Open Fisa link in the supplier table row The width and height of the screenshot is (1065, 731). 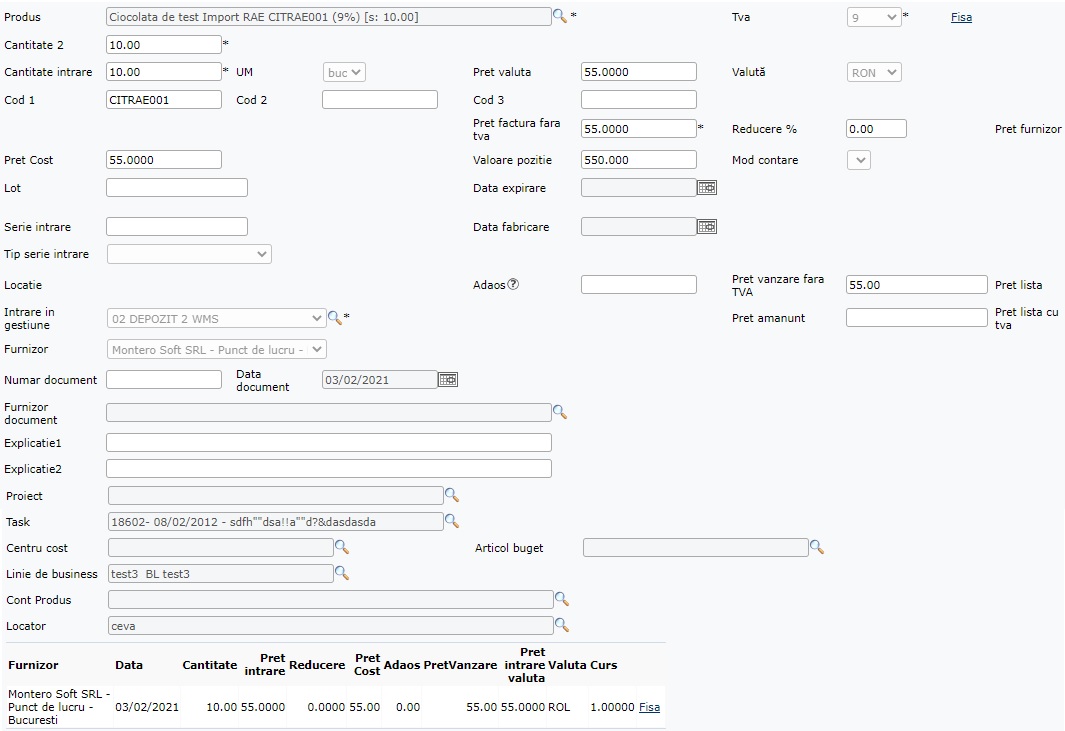649,707
